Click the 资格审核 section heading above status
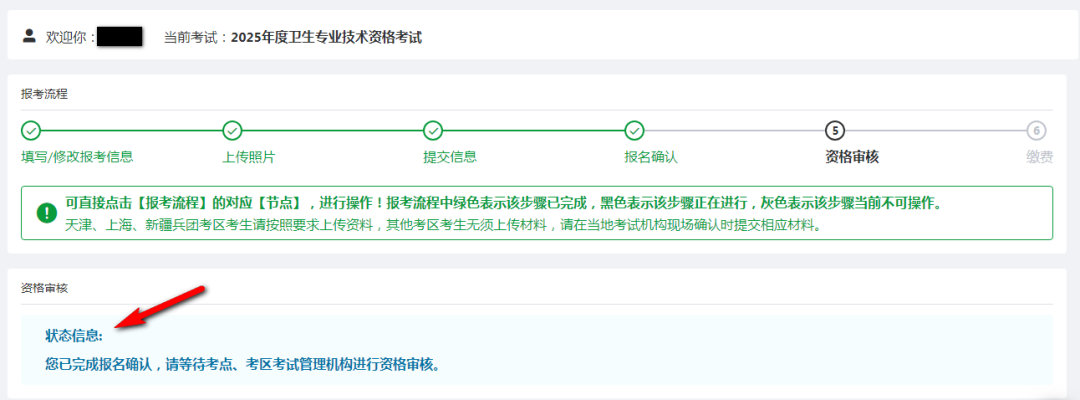Image resolution: width=1080 pixels, height=400 pixels. click(44, 288)
